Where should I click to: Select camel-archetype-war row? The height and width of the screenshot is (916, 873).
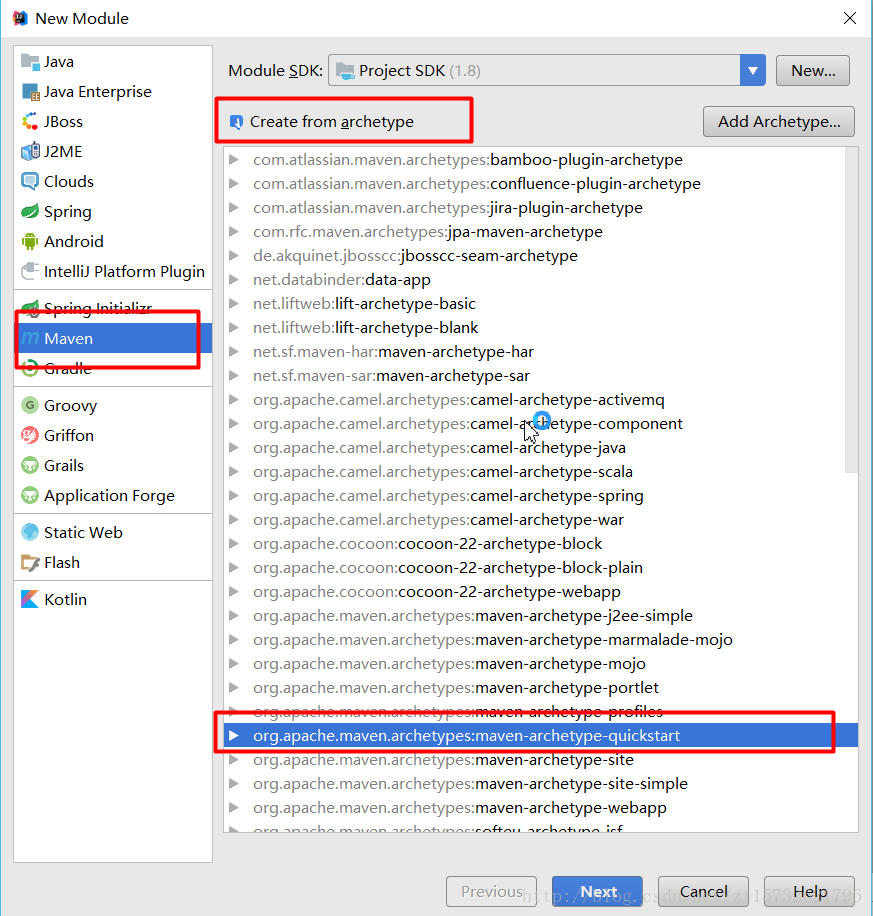point(534,519)
